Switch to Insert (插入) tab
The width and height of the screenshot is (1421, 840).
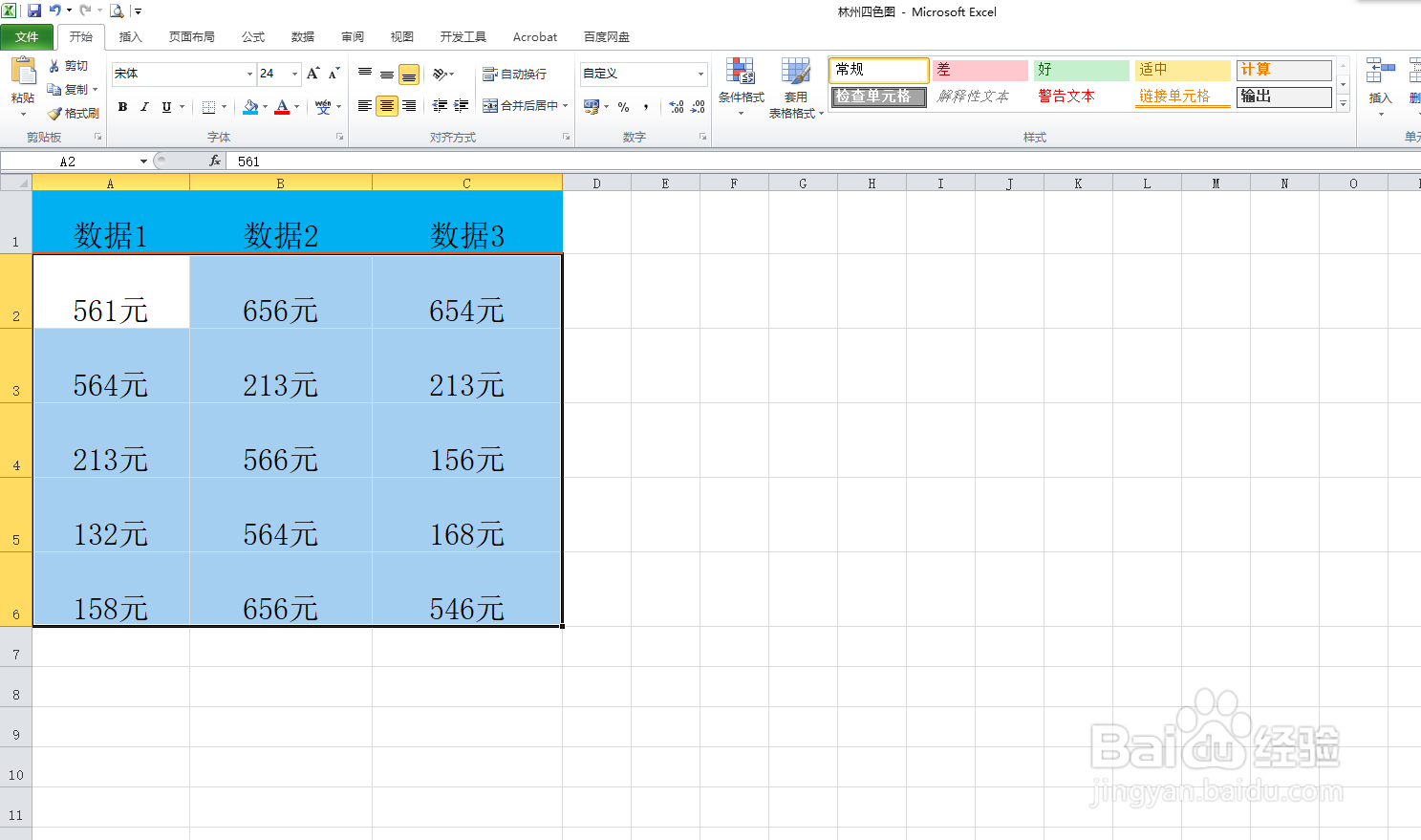(x=131, y=37)
